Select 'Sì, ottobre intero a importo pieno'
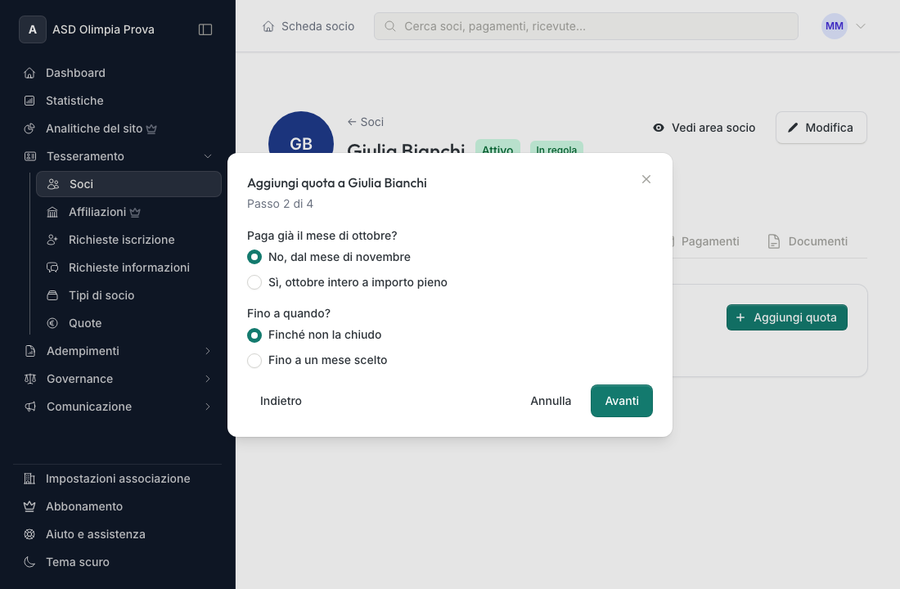The width and height of the screenshot is (900, 589). point(254,282)
